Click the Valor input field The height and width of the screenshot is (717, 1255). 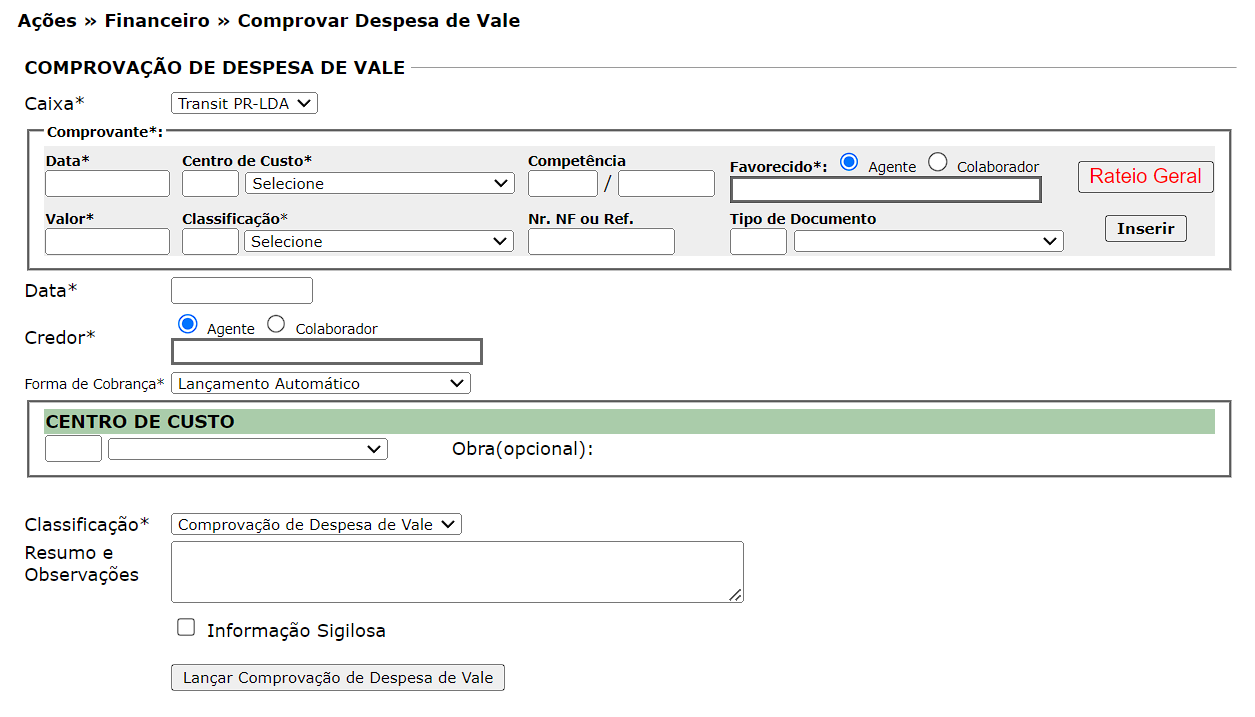pyautogui.click(x=108, y=242)
